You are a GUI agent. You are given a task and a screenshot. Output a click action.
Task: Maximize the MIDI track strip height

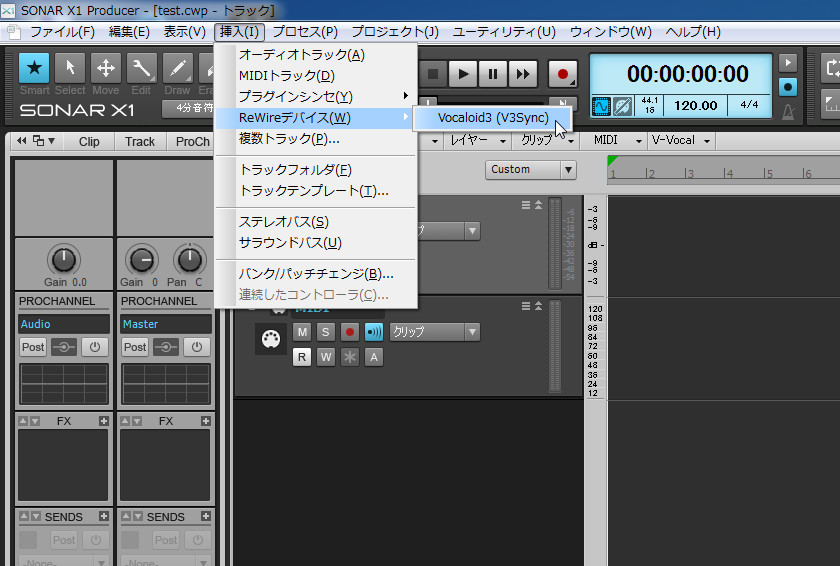pyautogui.click(x=538, y=306)
